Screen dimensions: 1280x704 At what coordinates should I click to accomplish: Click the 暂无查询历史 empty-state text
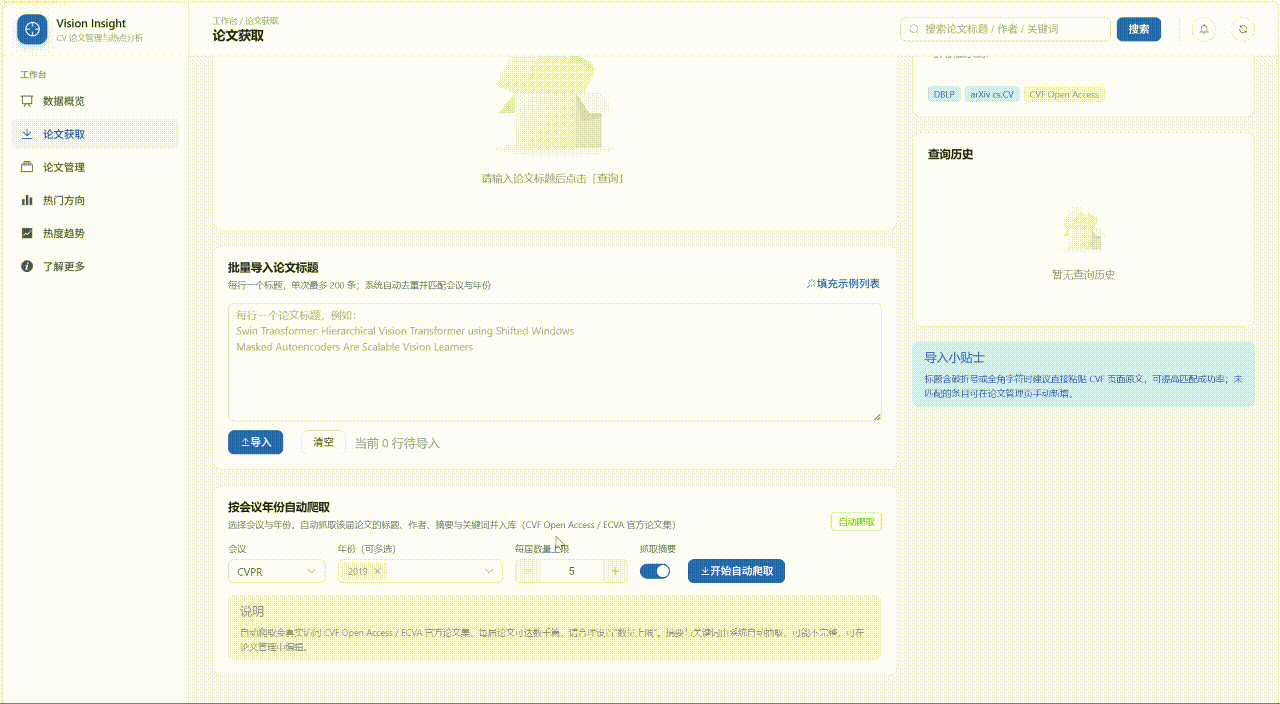click(x=1083, y=274)
